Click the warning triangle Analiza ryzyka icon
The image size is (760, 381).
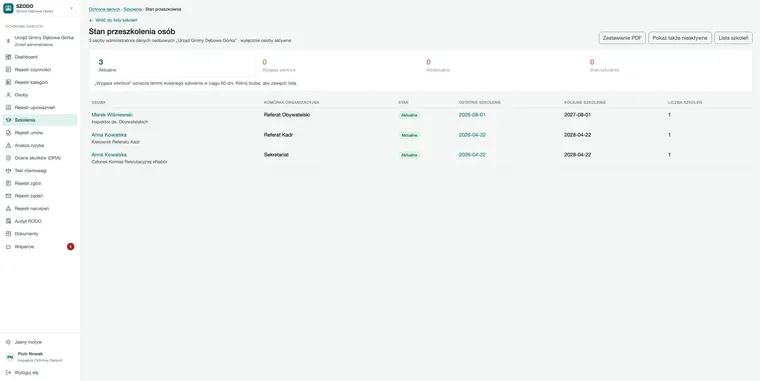(x=8, y=145)
